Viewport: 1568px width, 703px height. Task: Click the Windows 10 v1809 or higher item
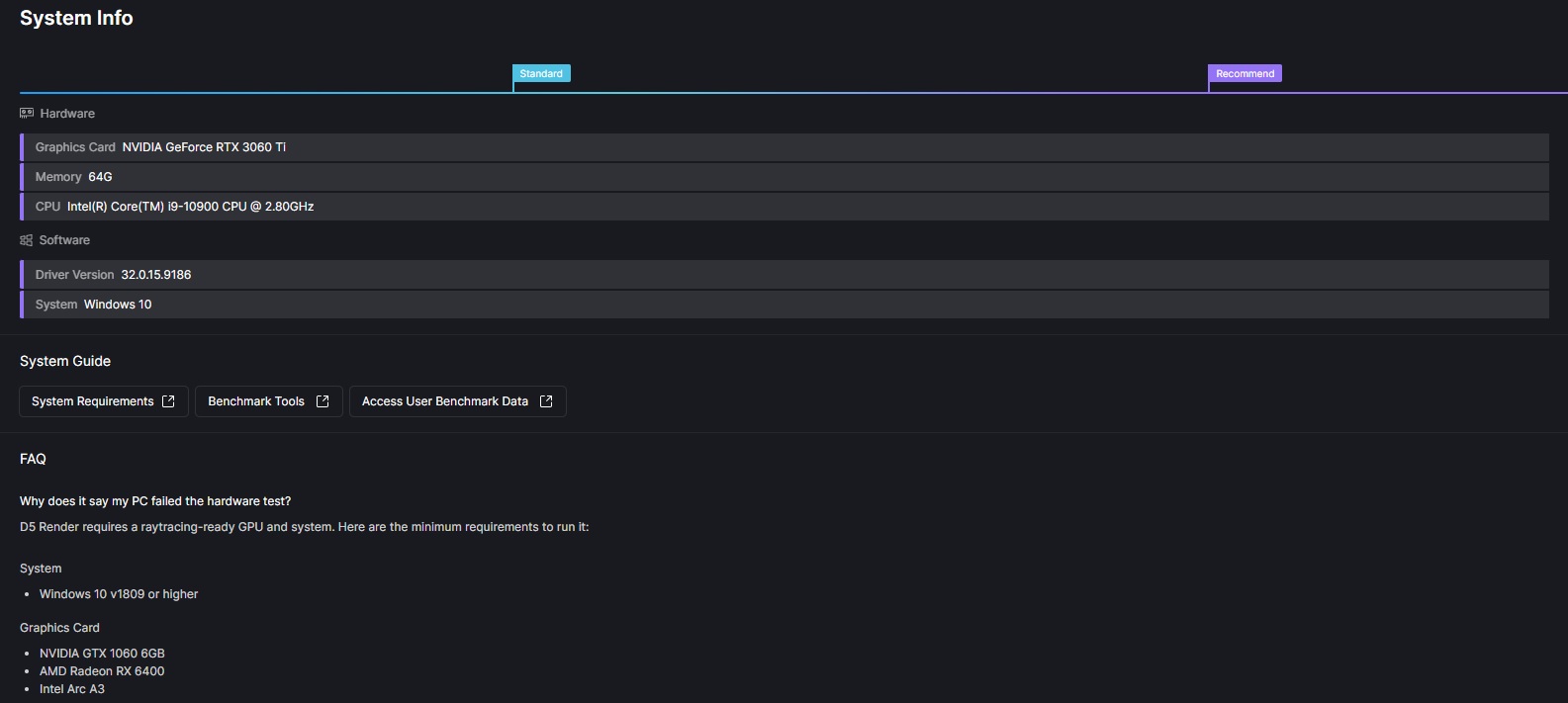pos(119,594)
